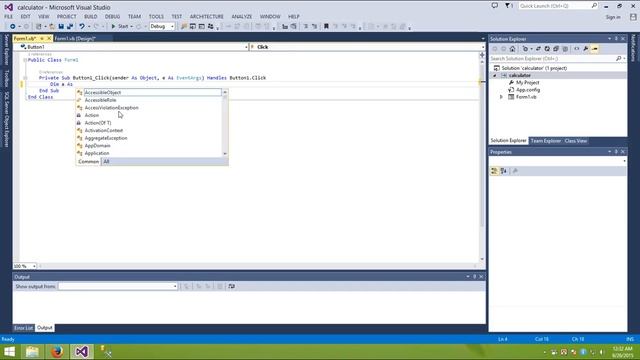Image resolution: width=640 pixels, height=360 pixels.
Task: Click the editor vertical scrollbar down arrow
Action: pos(482,259)
